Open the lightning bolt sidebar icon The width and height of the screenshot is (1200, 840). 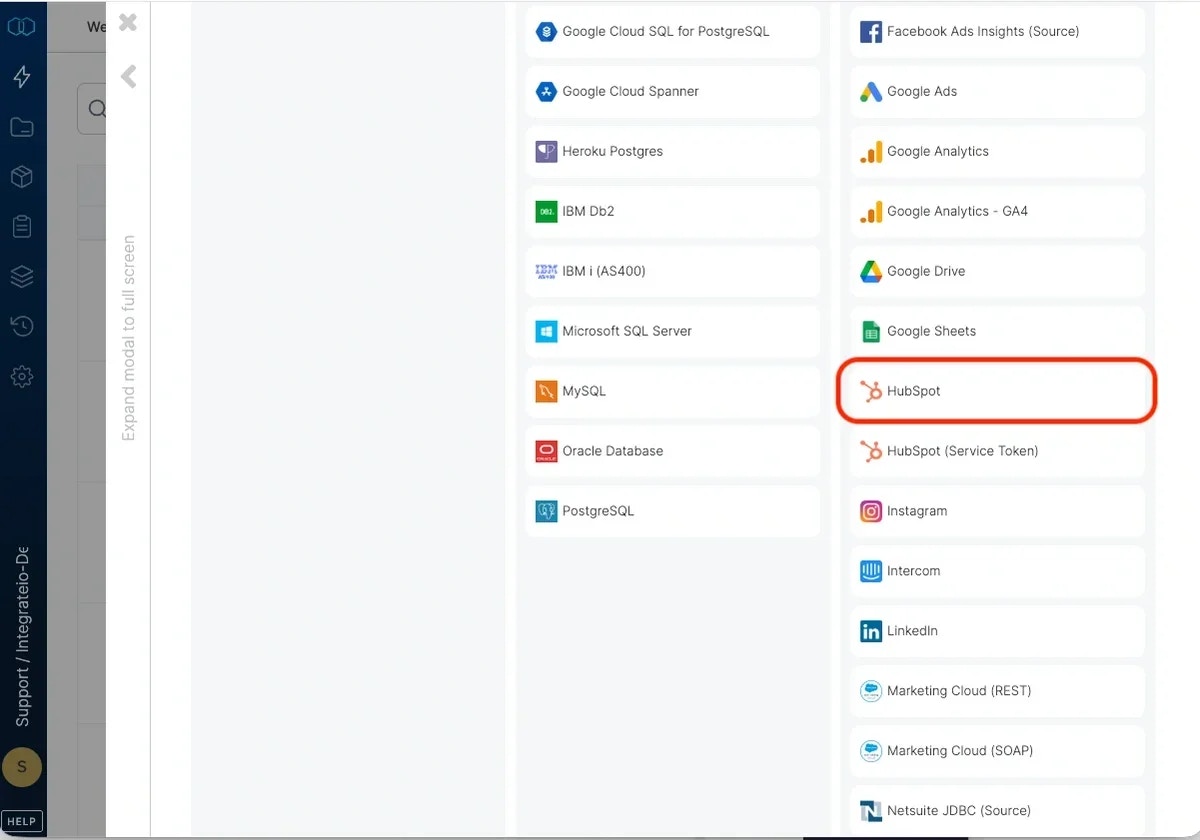point(22,77)
